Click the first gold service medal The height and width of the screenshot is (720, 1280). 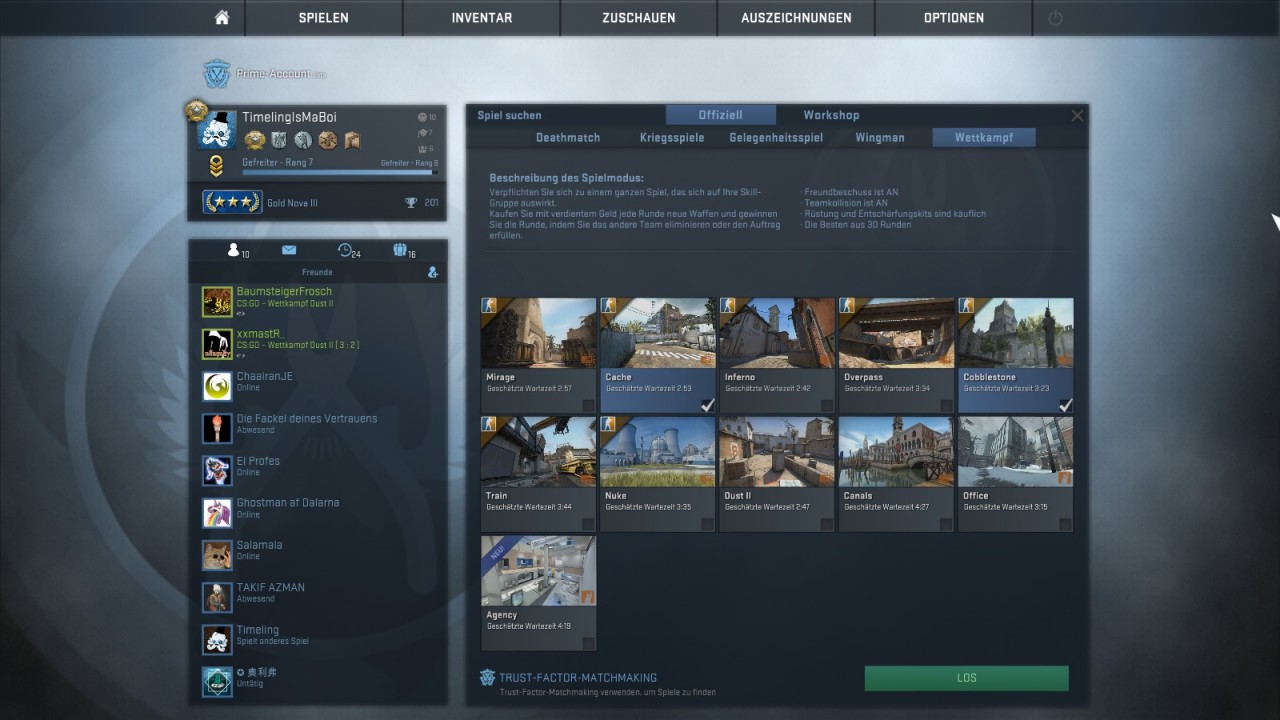(x=255, y=140)
